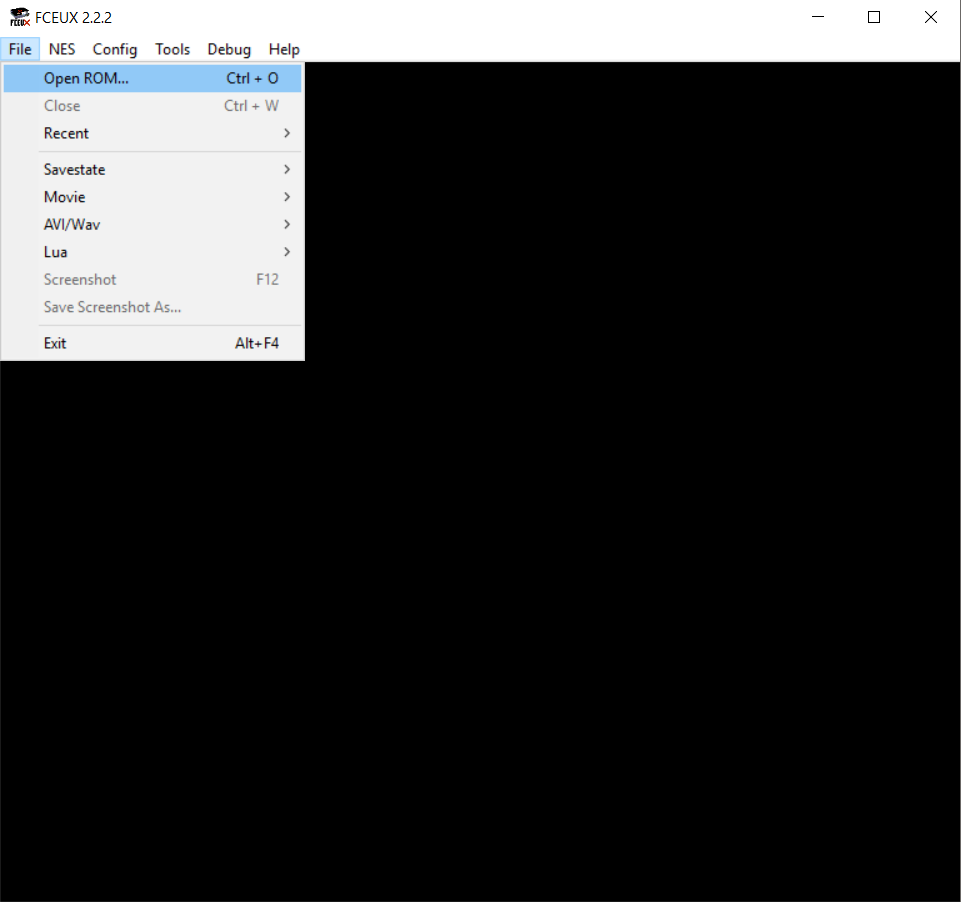This screenshot has height=902, width=961.
Task: Open the Help menu
Action: (x=284, y=49)
